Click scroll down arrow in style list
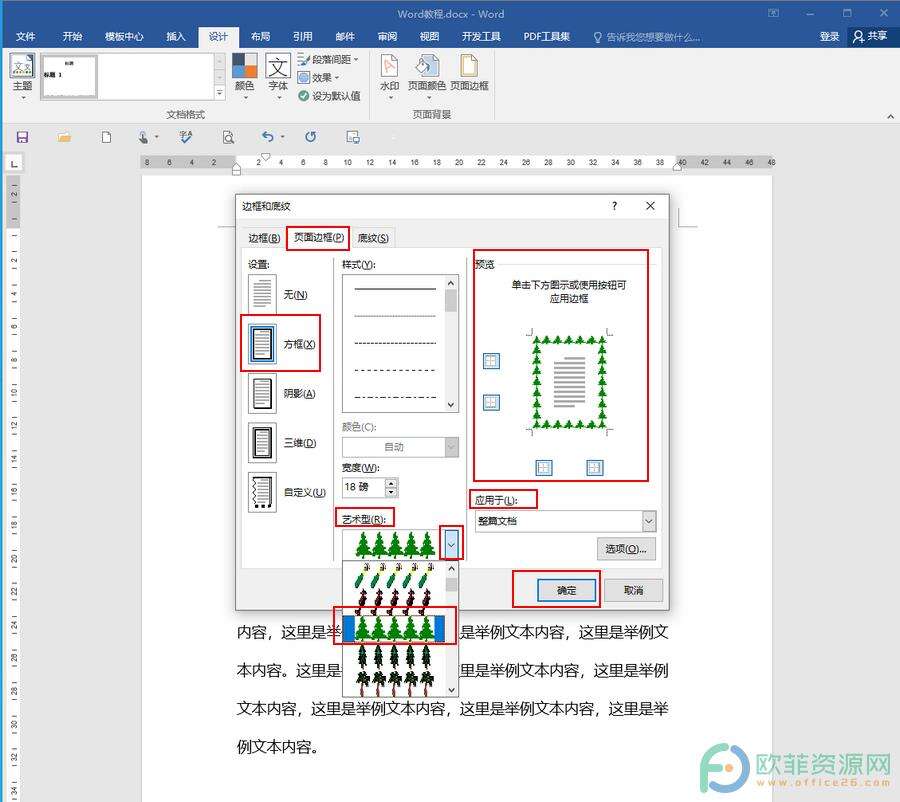 (x=451, y=405)
